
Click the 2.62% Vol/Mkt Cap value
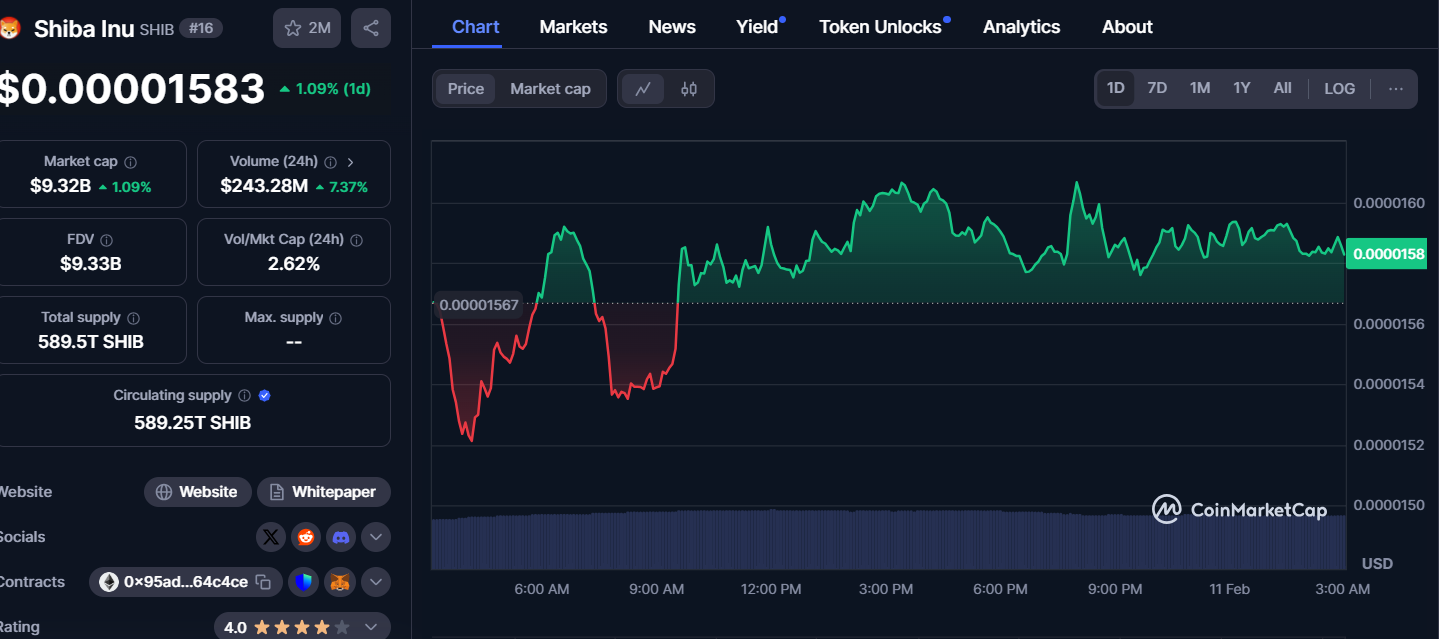coord(294,264)
